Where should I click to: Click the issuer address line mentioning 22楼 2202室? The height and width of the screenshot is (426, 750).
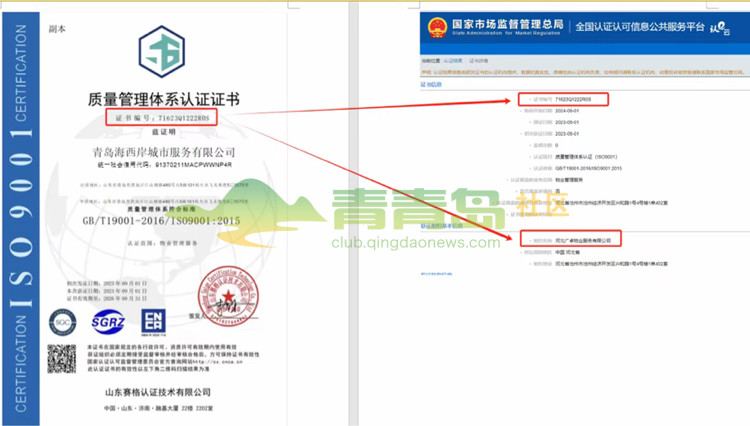point(159,408)
